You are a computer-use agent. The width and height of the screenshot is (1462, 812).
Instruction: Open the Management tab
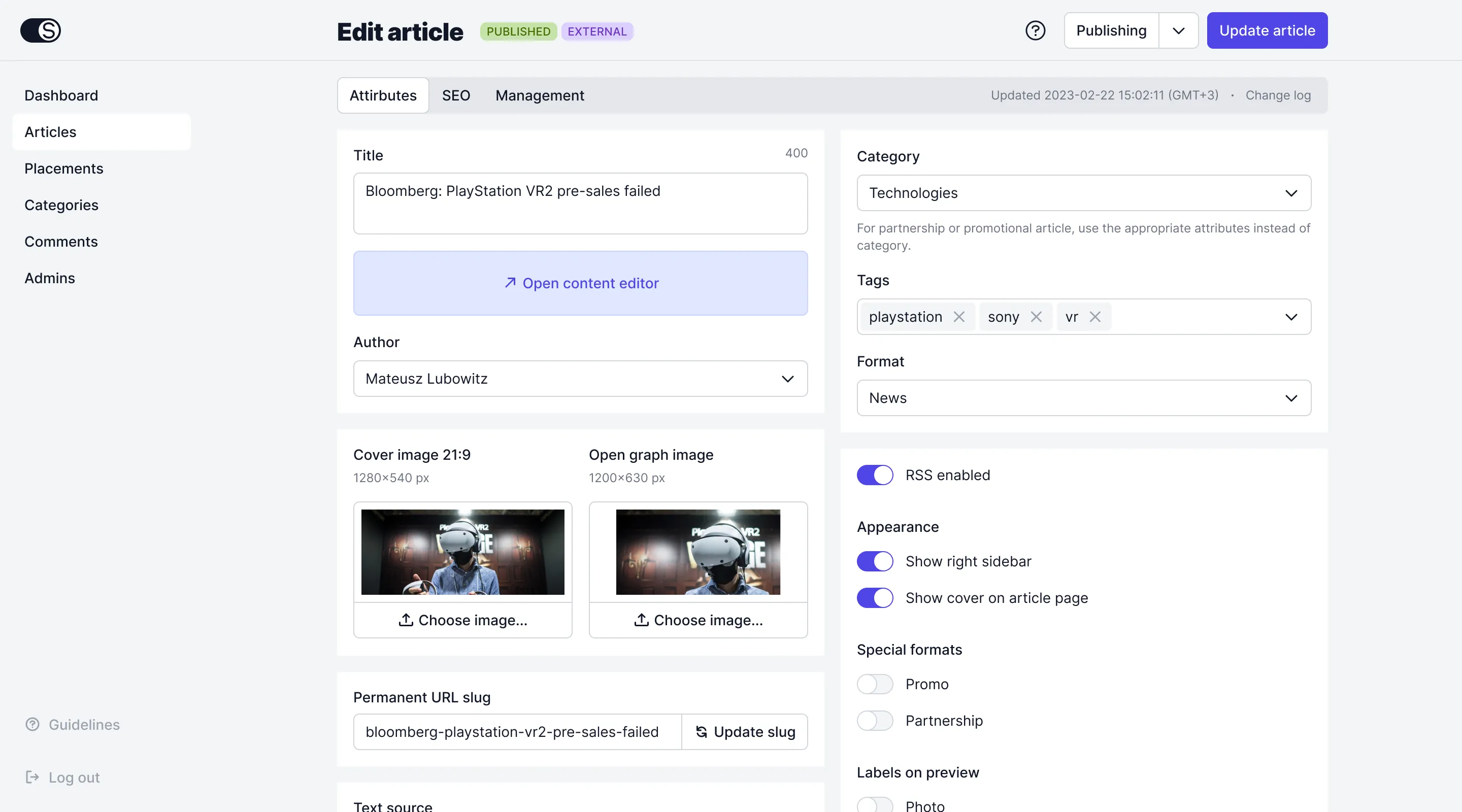539,95
